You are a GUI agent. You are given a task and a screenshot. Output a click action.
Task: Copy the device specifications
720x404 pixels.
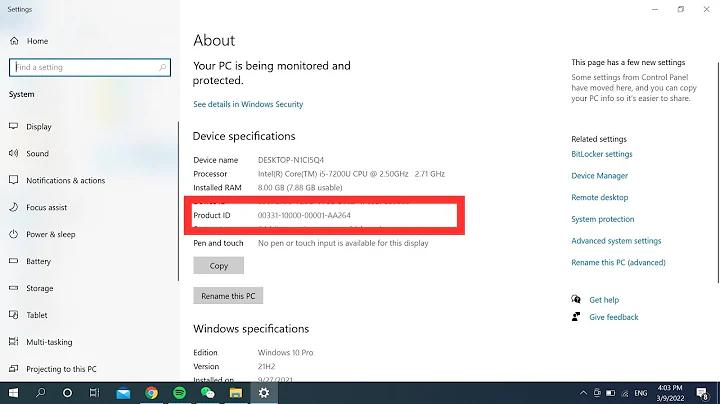pyautogui.click(x=219, y=266)
